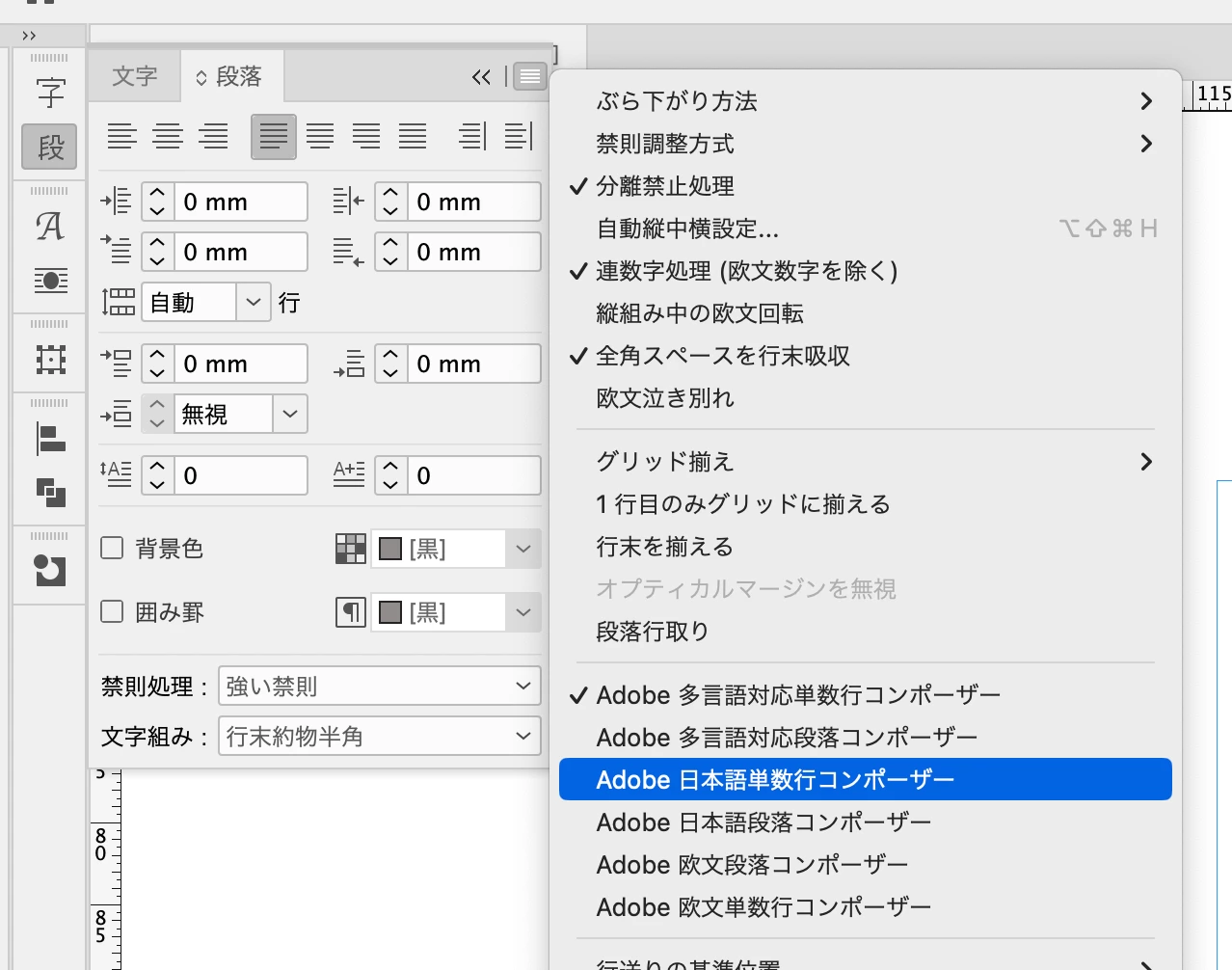Screen dimensions: 1232x970
Task: Select Adobe 日本語単数行コンポーザー
Action: [866, 779]
